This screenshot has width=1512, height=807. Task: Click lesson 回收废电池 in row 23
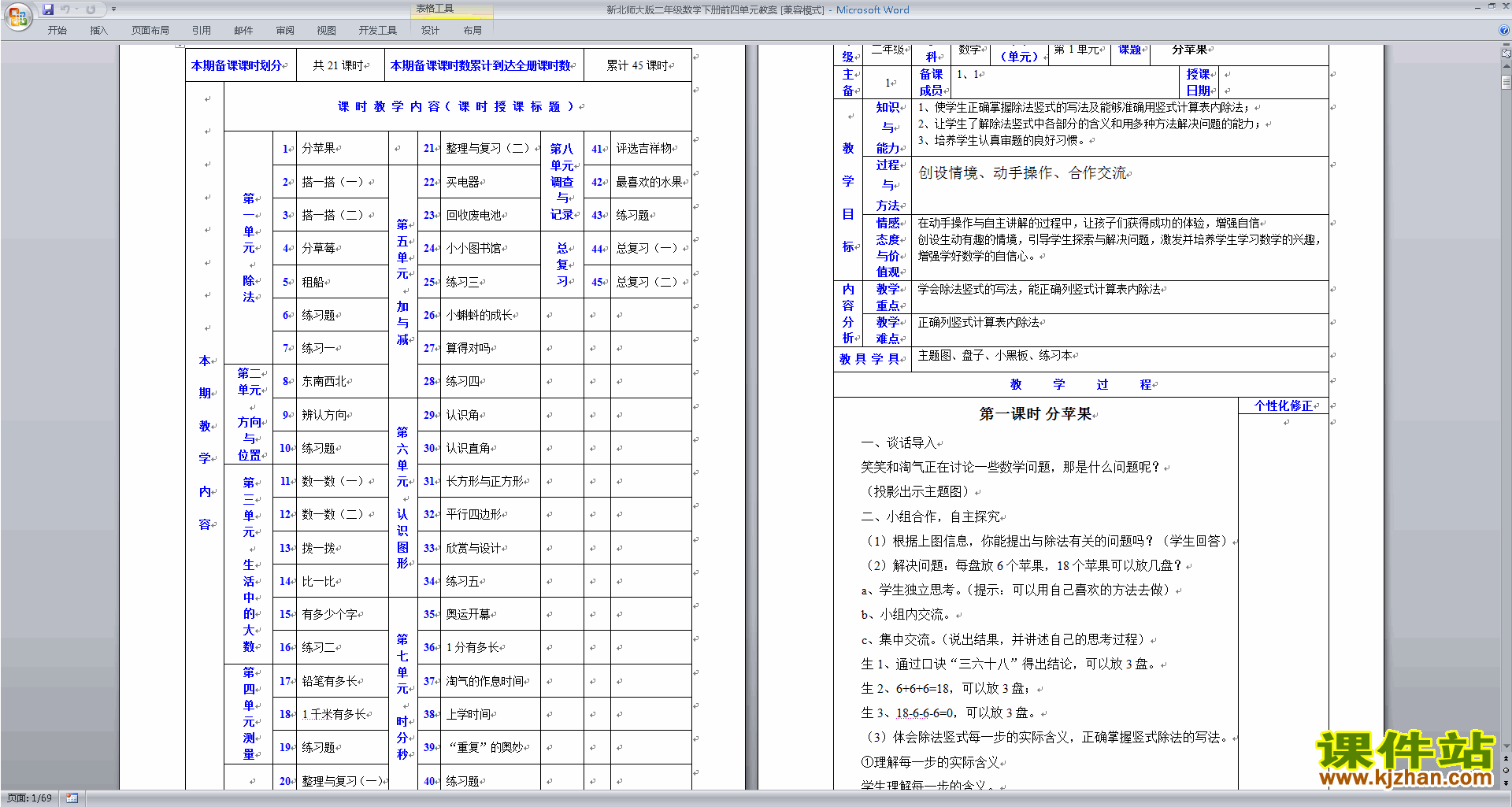(x=474, y=215)
